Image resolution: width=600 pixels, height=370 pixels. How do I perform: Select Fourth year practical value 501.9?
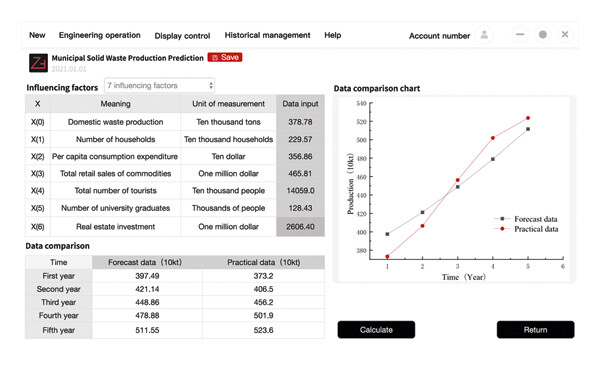(264, 315)
